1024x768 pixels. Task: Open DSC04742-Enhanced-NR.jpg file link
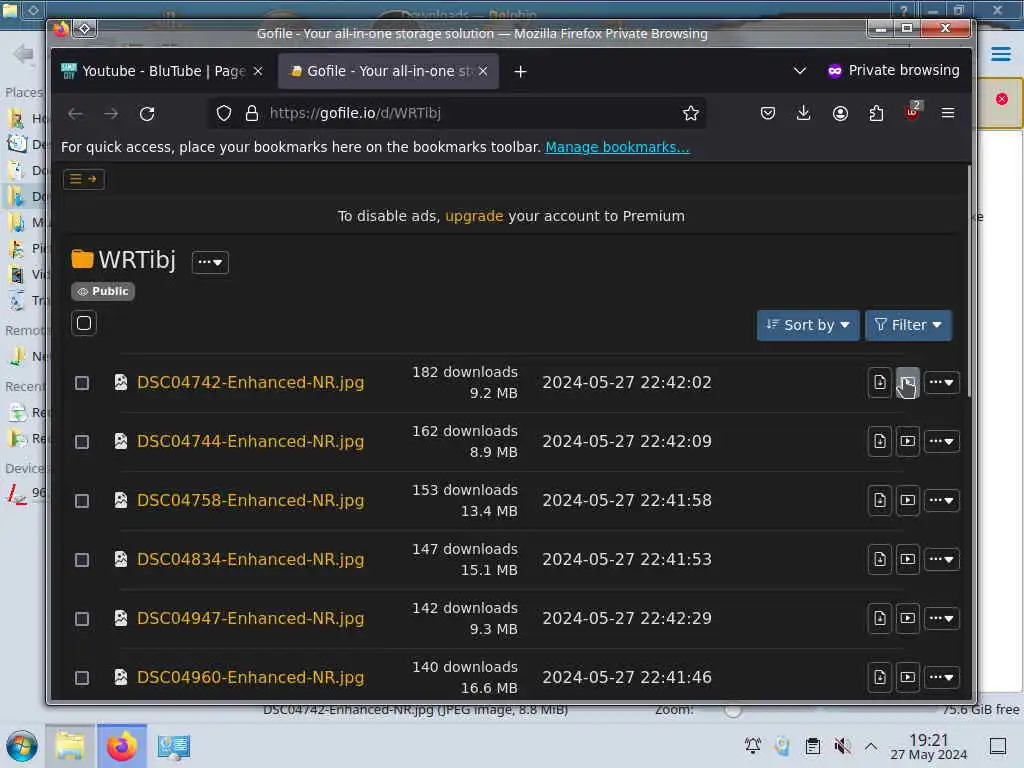click(250, 382)
